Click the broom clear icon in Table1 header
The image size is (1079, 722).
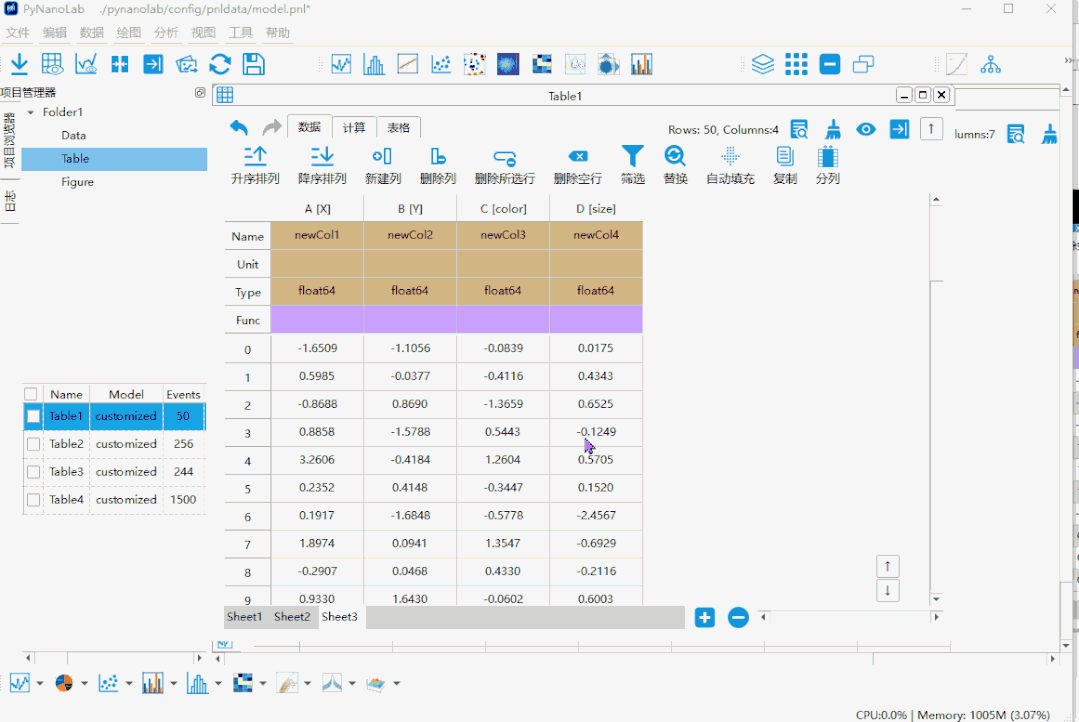[x=833, y=129]
